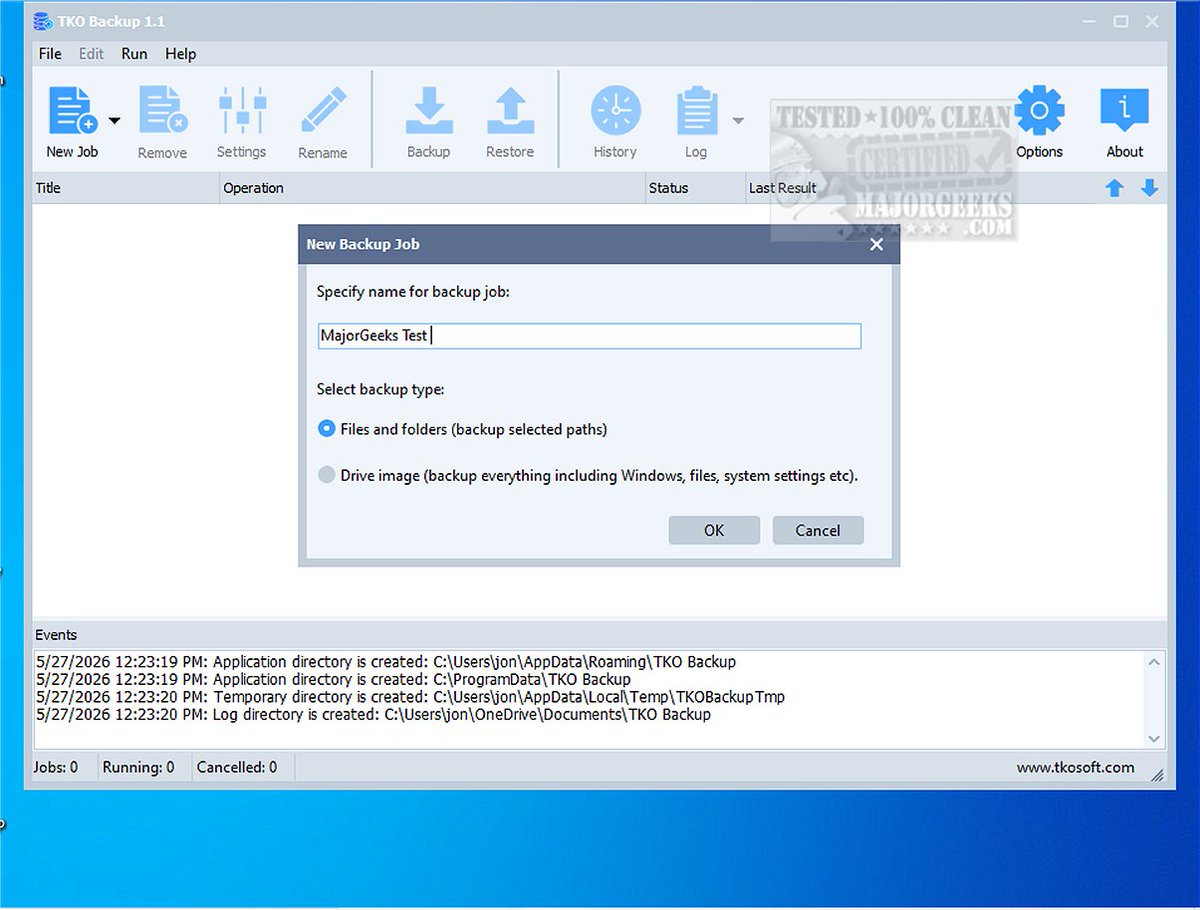1200x910 pixels.
Task: Click the Title column header
Action: pyautogui.click(x=126, y=188)
